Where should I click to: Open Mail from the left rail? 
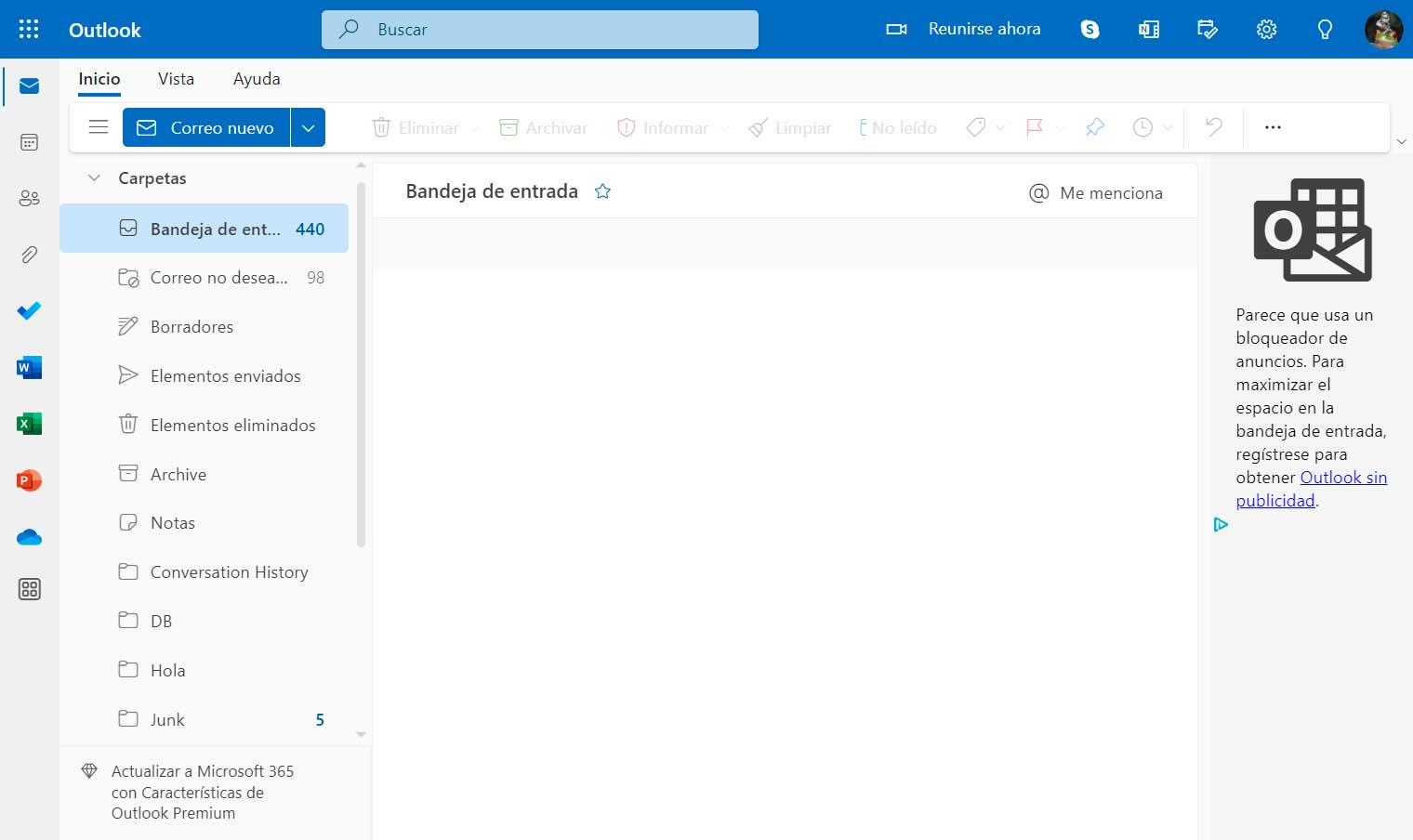click(x=29, y=86)
